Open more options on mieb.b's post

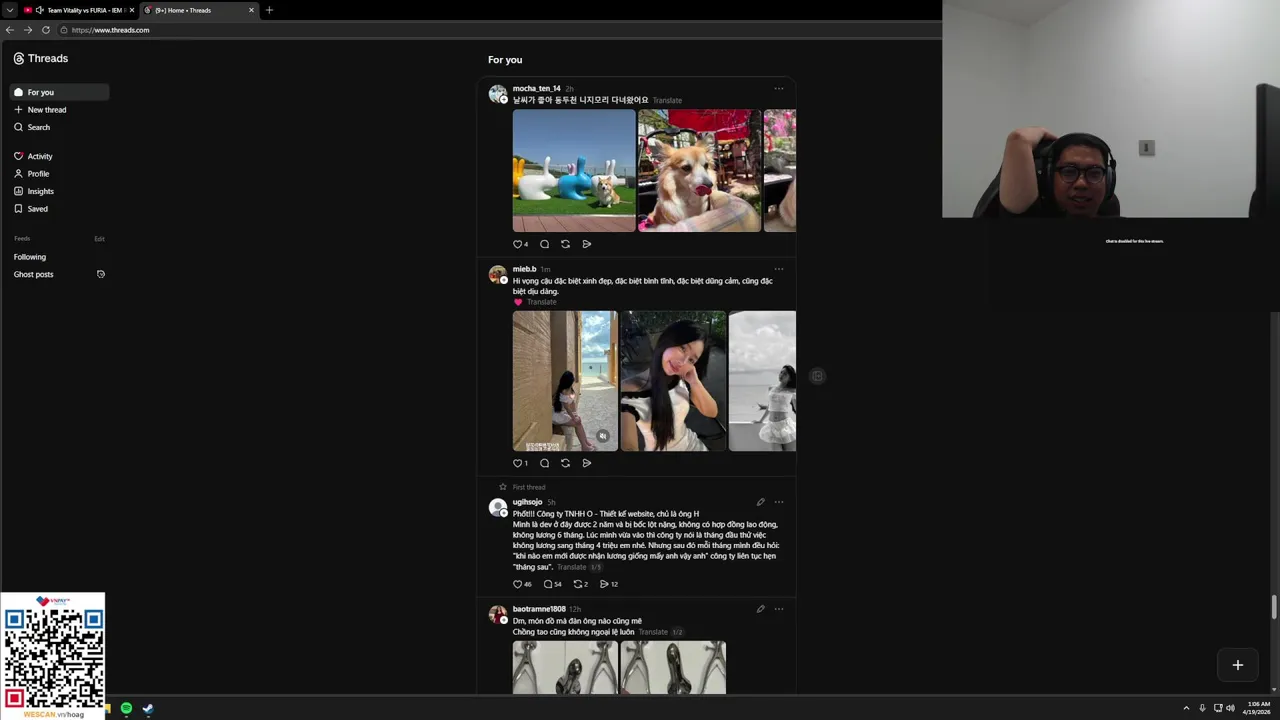(x=779, y=269)
